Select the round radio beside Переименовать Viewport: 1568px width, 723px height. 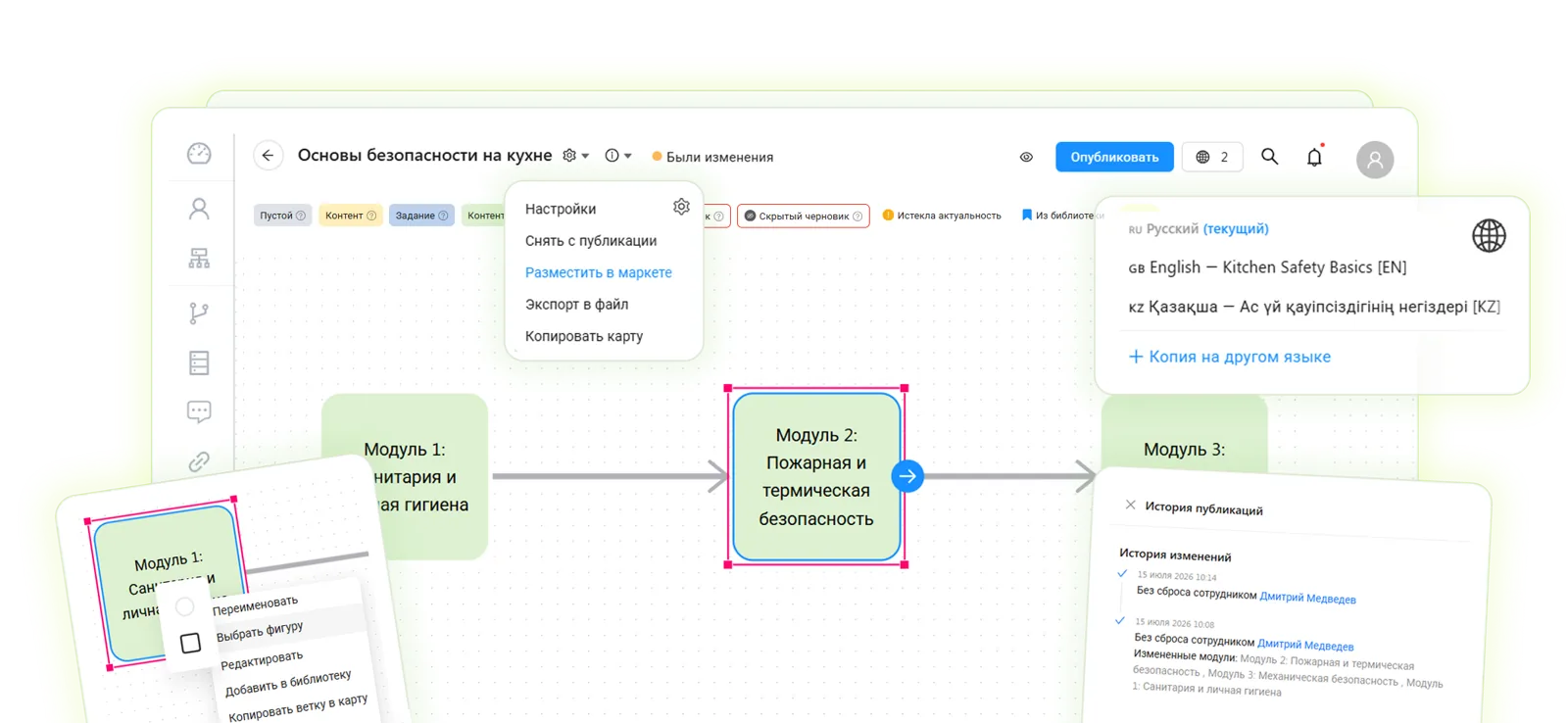coord(184,607)
